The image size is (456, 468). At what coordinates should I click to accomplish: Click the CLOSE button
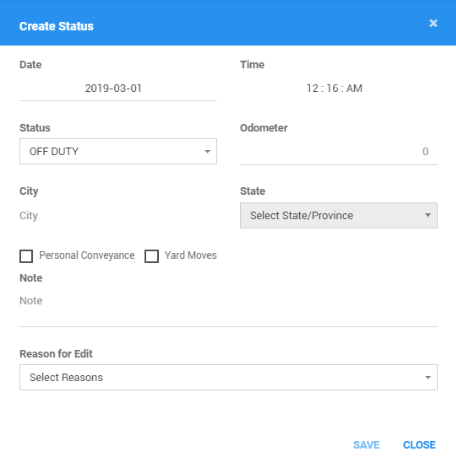click(419, 445)
